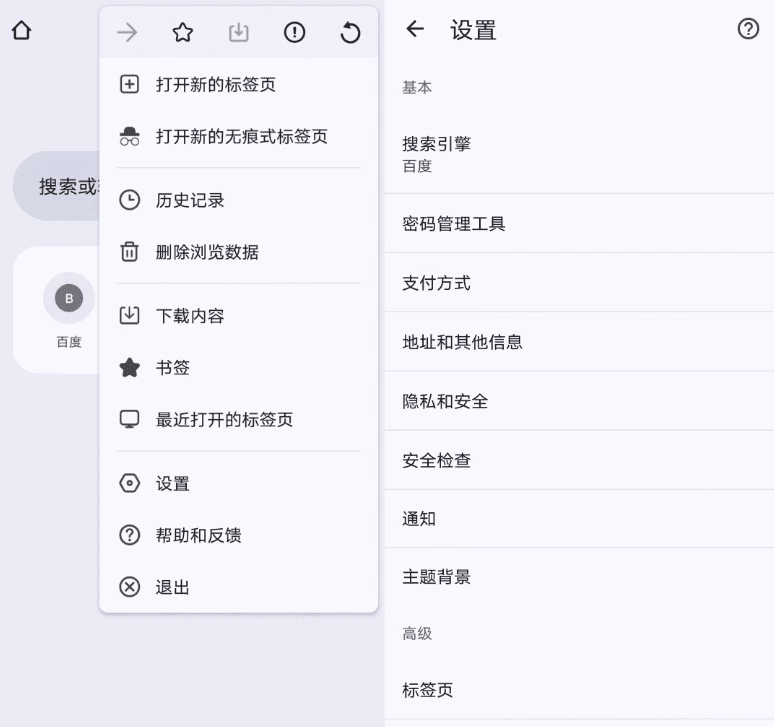The width and height of the screenshot is (774, 727).
Task: Bookmark this page with the star icon
Action: coord(182,33)
